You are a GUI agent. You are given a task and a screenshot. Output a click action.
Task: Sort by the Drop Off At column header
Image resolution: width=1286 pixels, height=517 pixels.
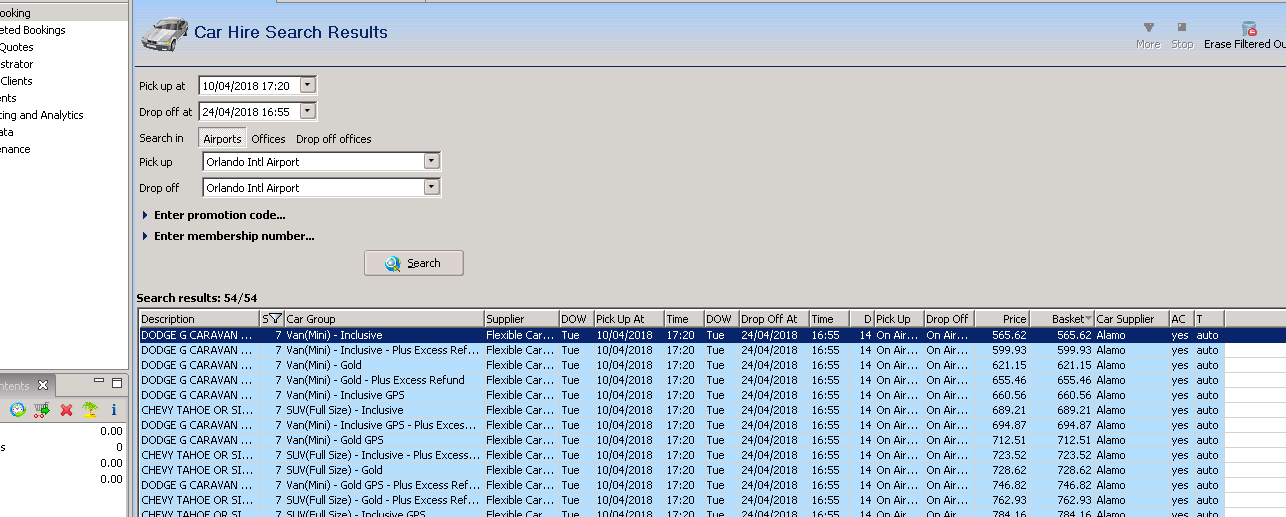773,319
